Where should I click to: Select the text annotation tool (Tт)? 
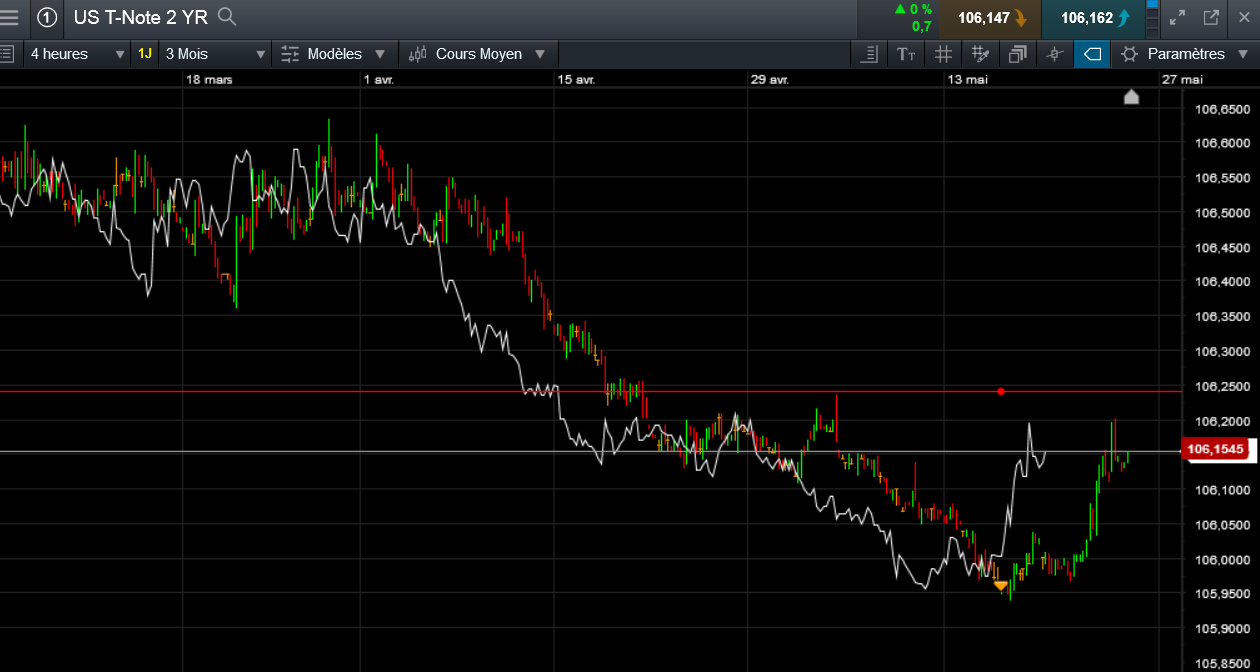tap(906, 54)
